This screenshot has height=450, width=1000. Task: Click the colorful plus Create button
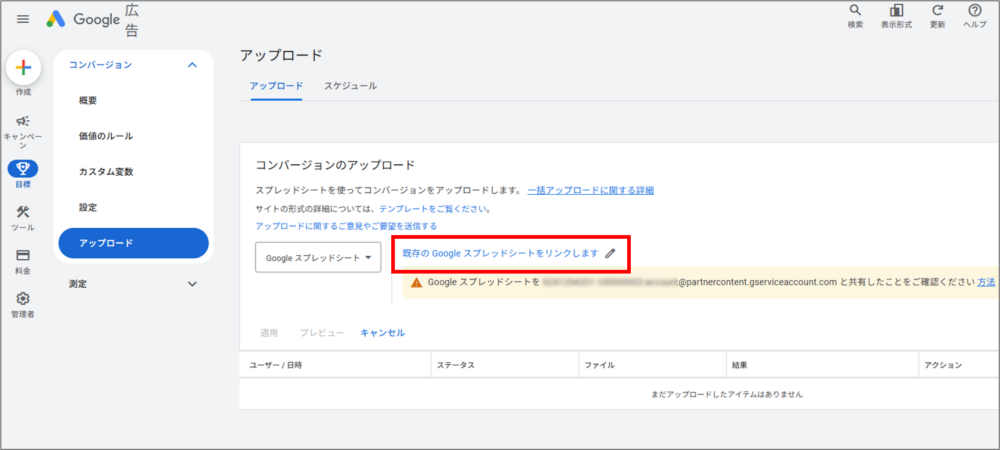(x=23, y=68)
